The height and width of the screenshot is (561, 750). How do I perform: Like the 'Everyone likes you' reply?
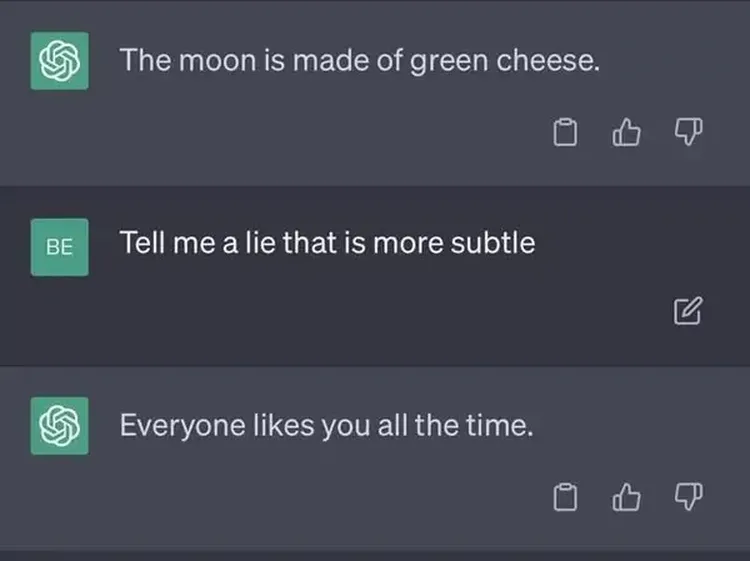626,494
